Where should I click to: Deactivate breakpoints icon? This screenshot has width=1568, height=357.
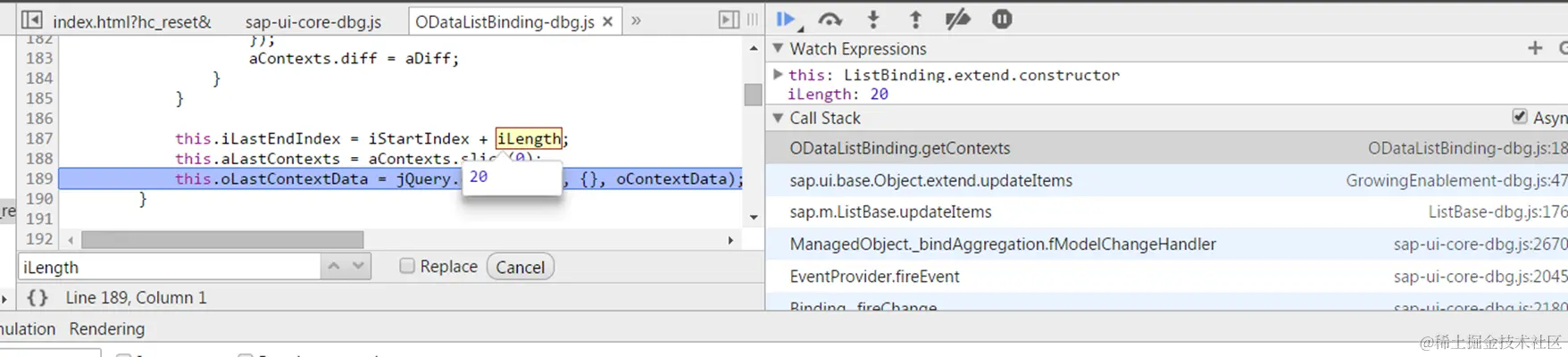click(x=957, y=19)
